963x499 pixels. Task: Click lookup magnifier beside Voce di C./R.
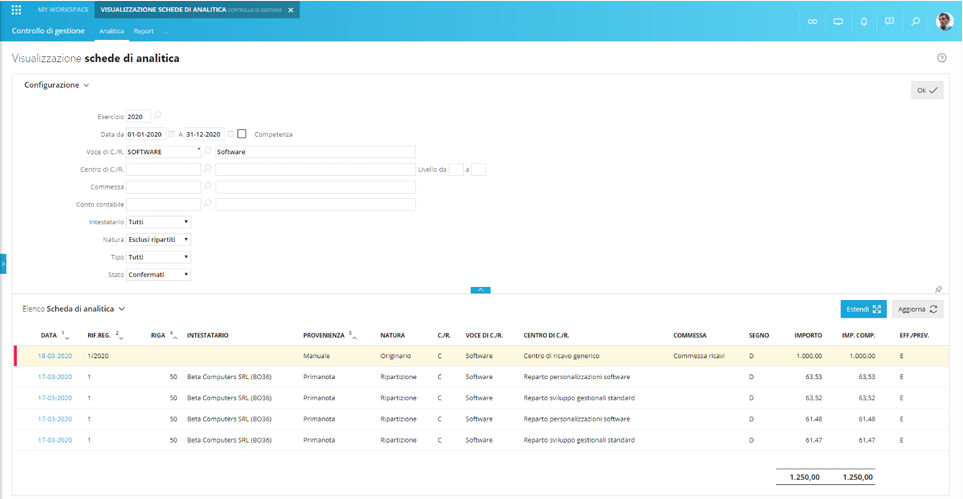pyautogui.click(x=208, y=152)
